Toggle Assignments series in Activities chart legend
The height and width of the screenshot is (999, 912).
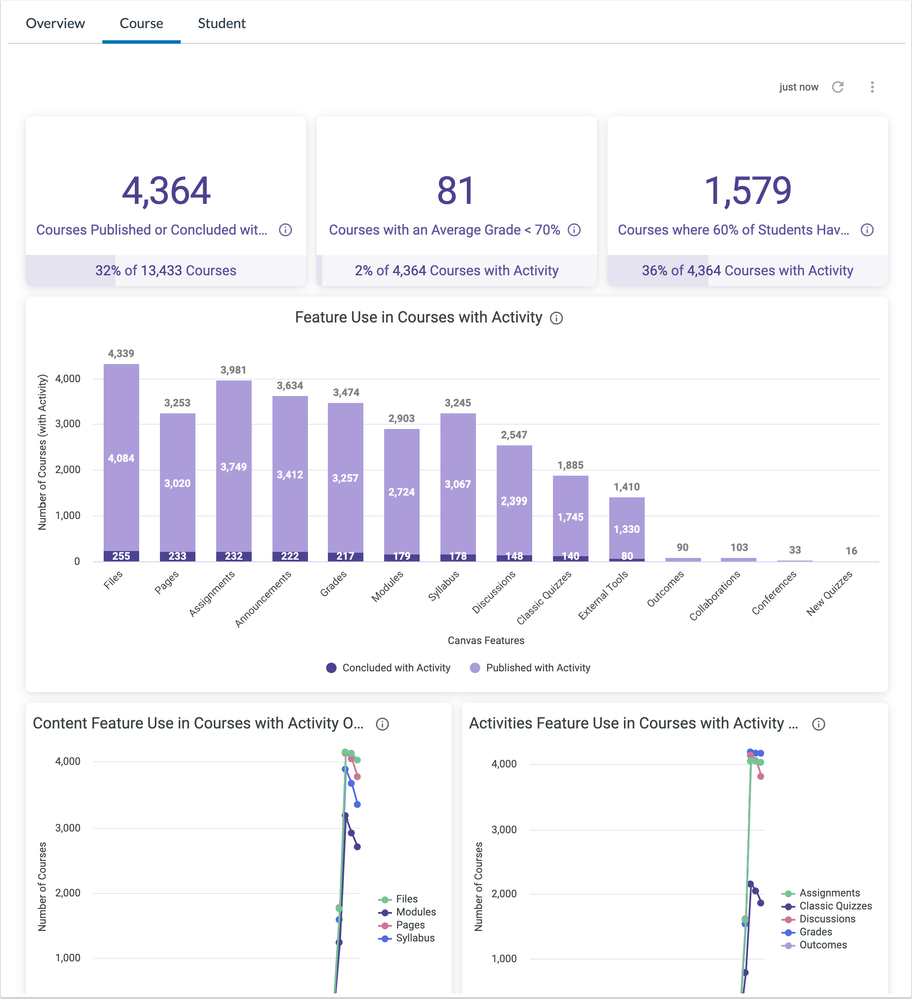coord(821,893)
